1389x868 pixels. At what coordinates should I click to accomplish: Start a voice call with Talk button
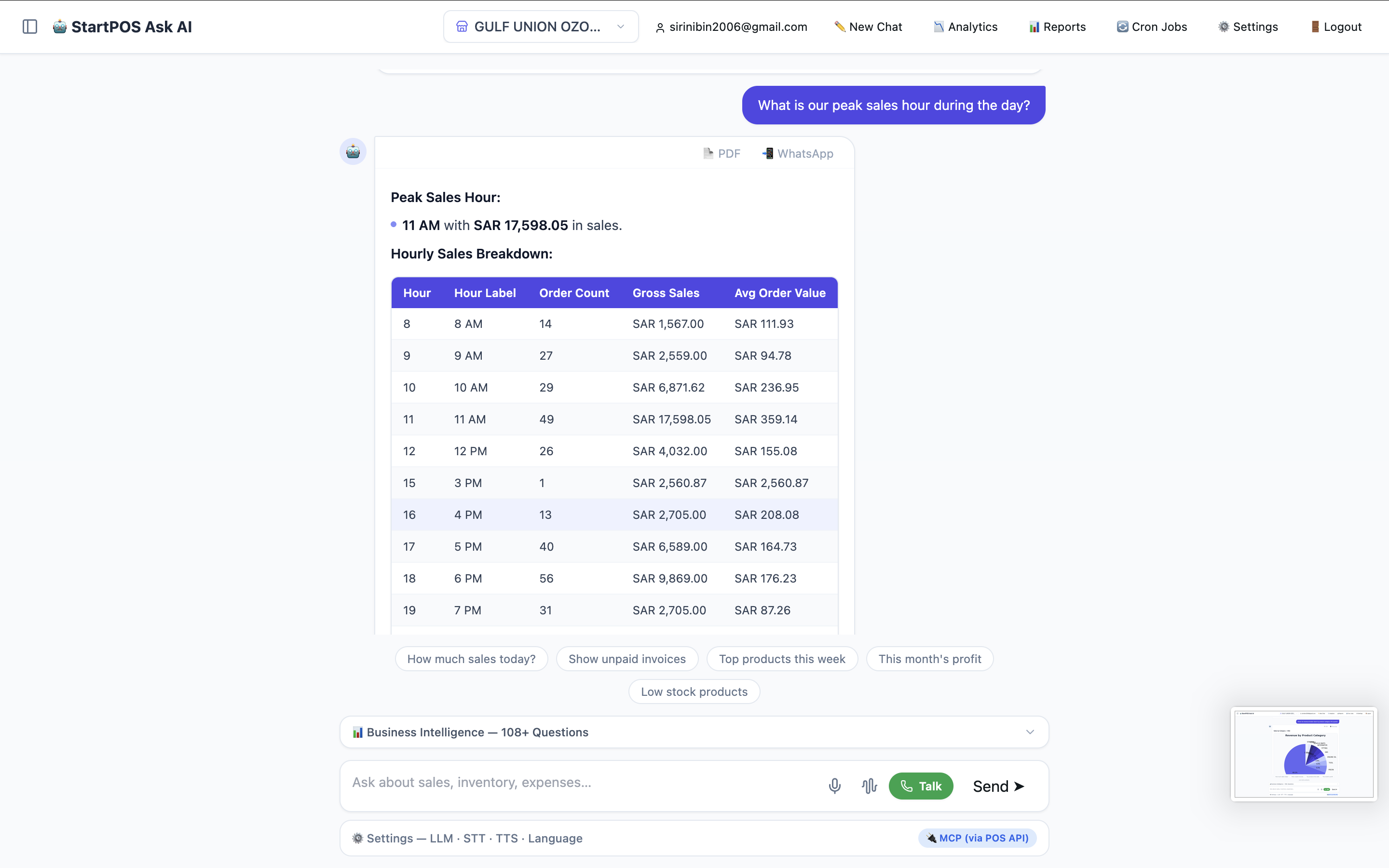(921, 786)
